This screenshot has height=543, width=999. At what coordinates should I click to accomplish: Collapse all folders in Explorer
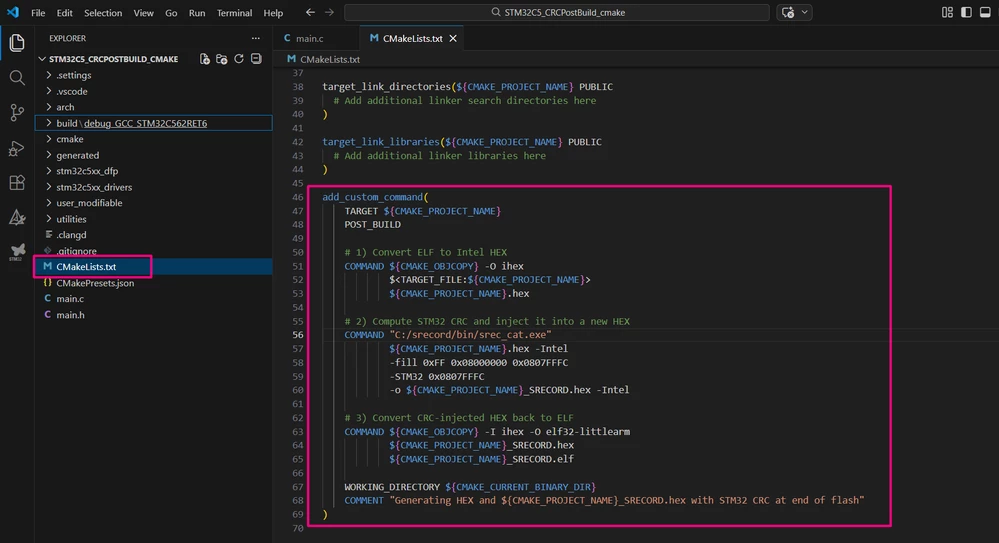[x=256, y=59]
